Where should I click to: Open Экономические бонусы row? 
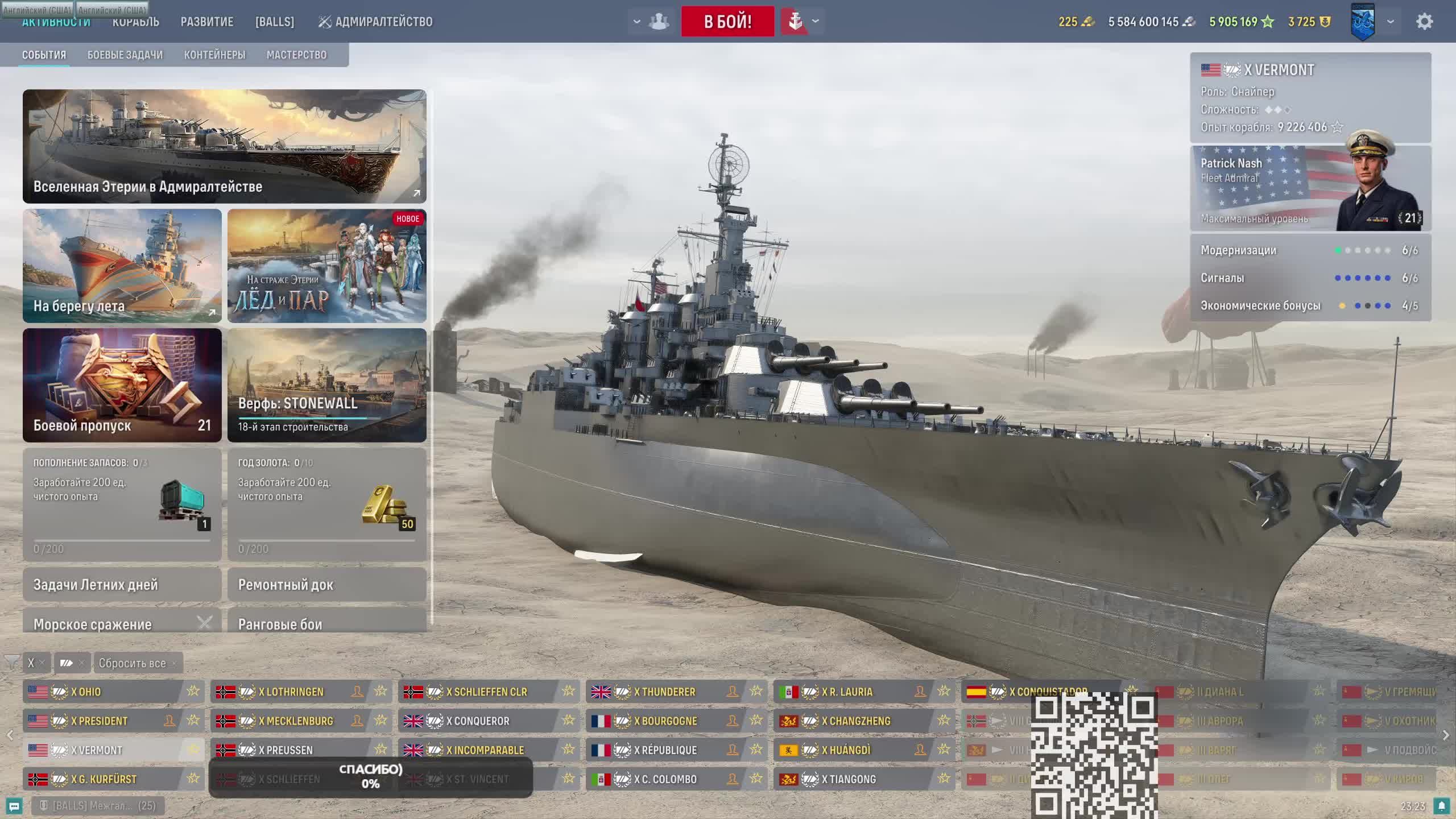coord(1310,306)
